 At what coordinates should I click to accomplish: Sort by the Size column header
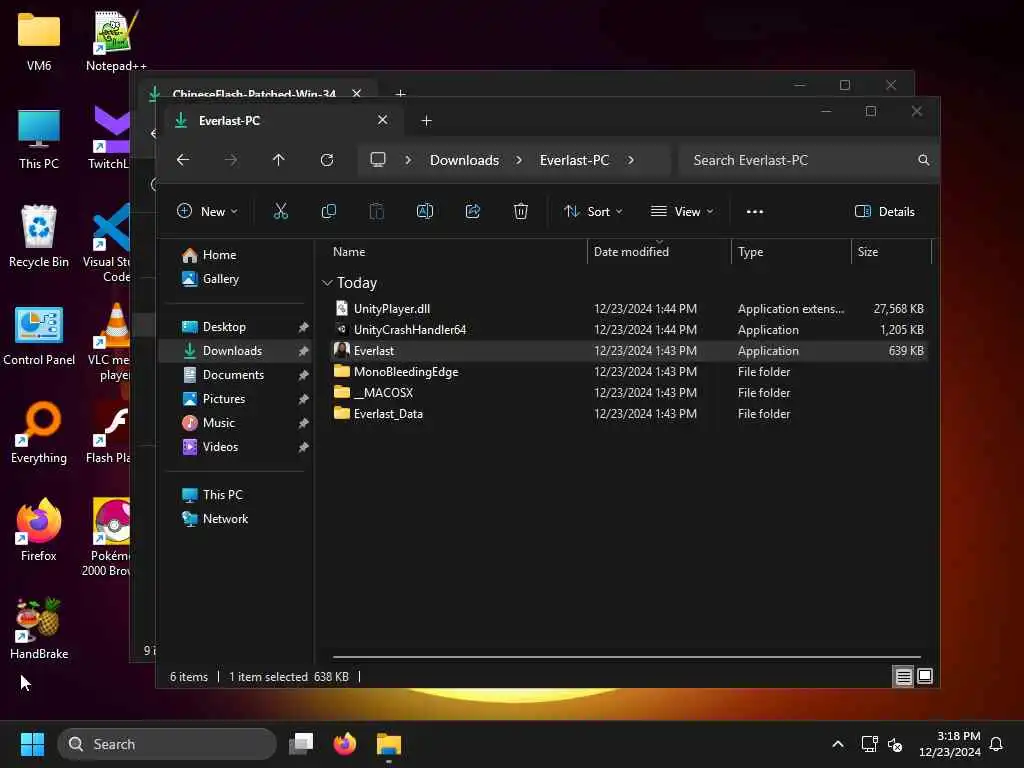click(891, 251)
